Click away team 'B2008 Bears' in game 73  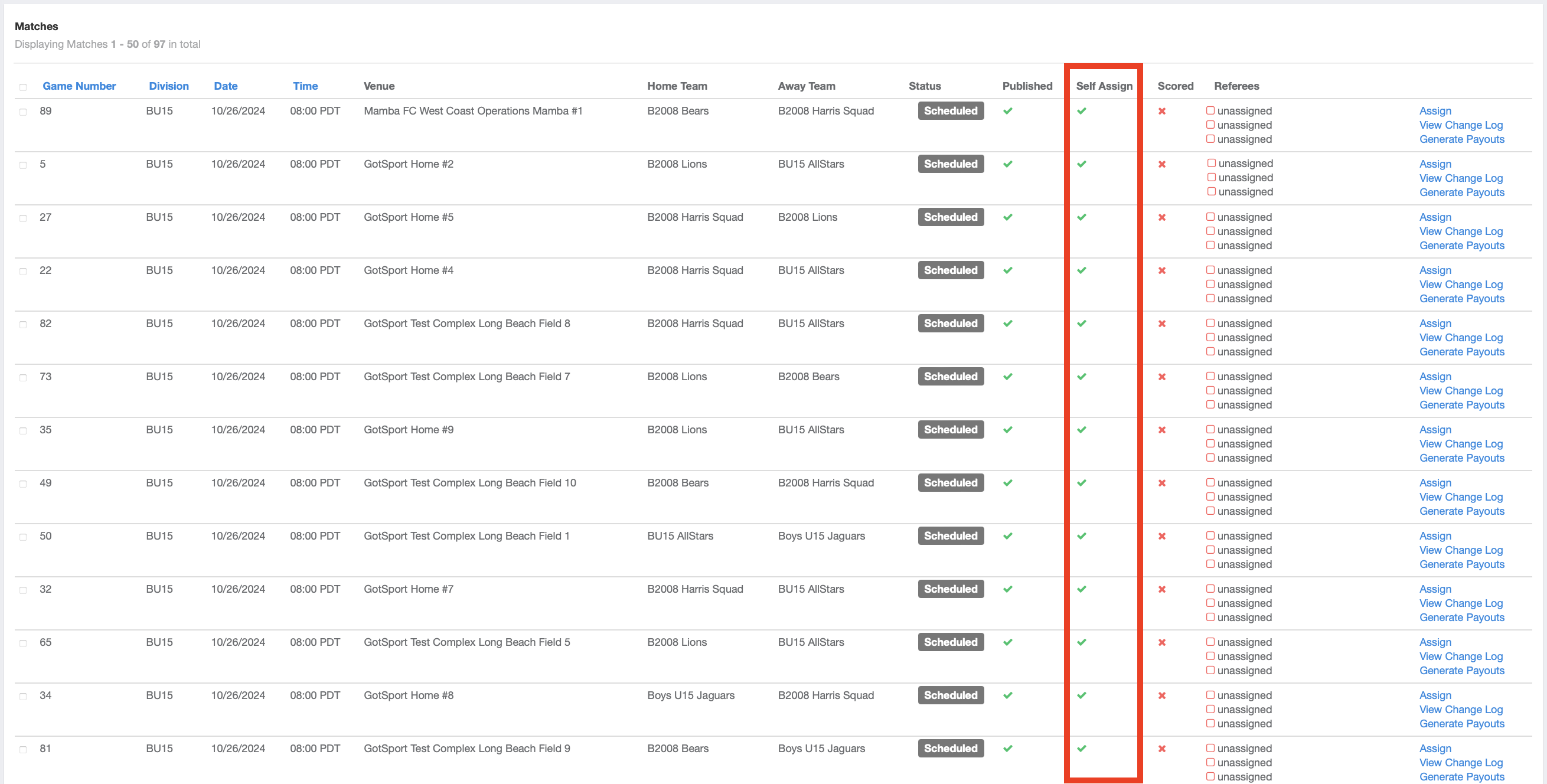[x=808, y=377]
